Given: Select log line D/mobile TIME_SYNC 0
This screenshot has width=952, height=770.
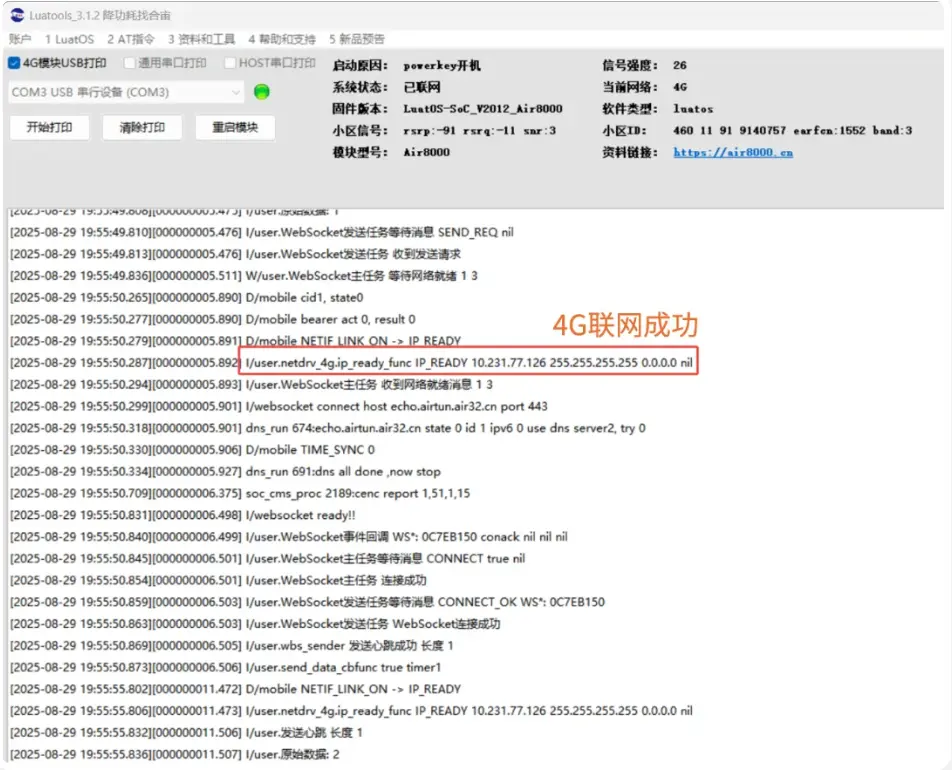Looking at the screenshot, I should [192, 450].
